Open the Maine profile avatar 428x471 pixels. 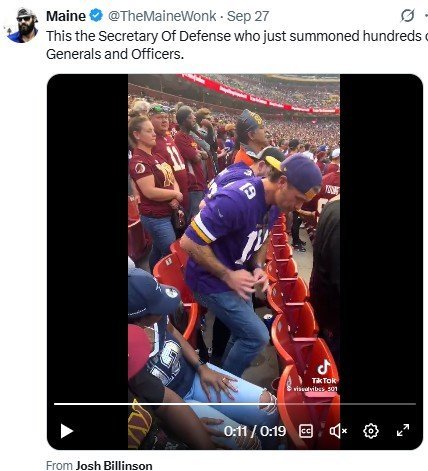23,25
